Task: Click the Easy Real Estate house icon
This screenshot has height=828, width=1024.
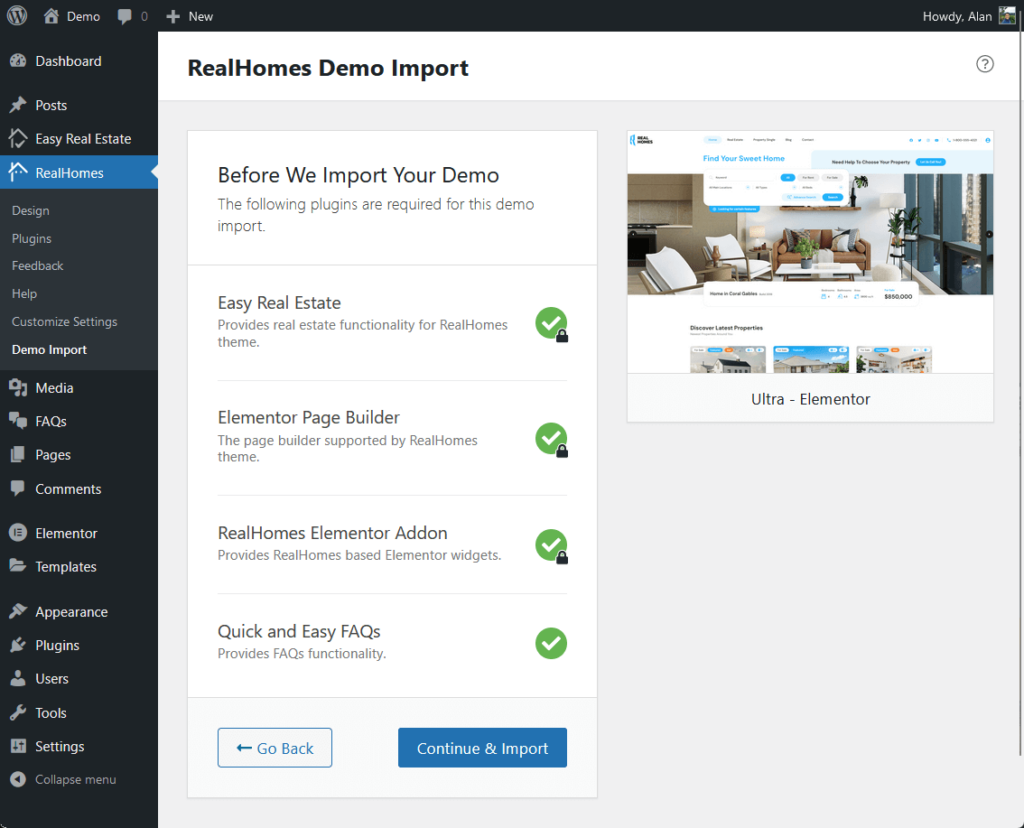Action: point(17,139)
